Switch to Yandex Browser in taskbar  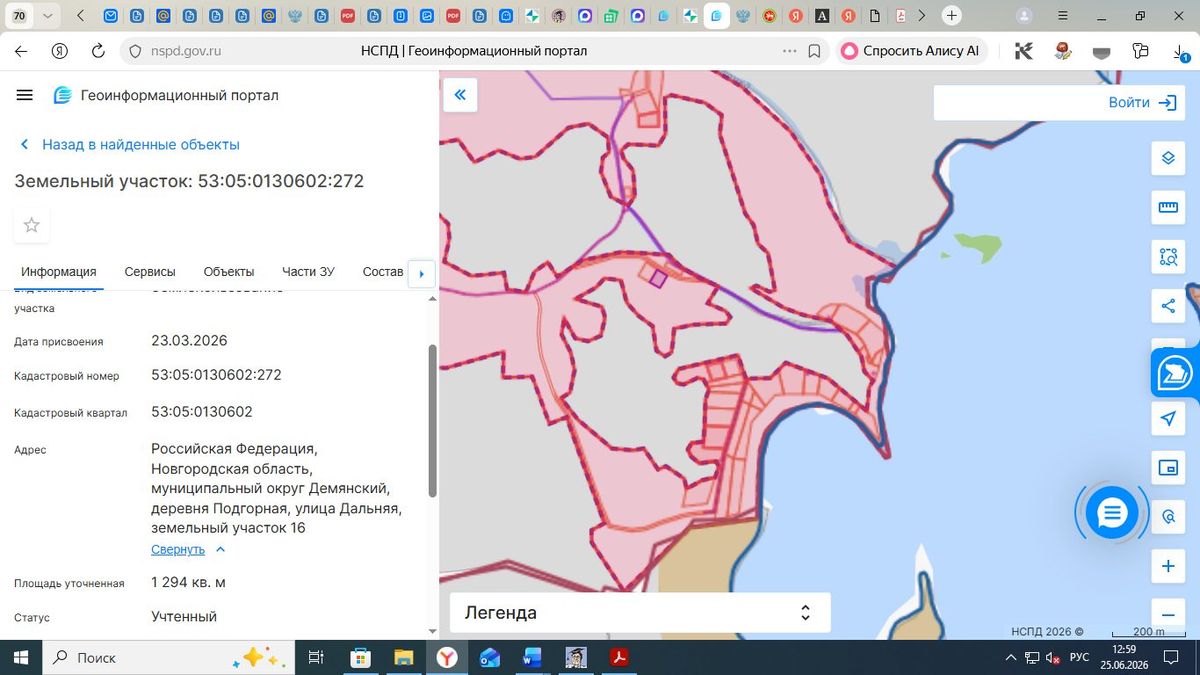click(x=446, y=657)
